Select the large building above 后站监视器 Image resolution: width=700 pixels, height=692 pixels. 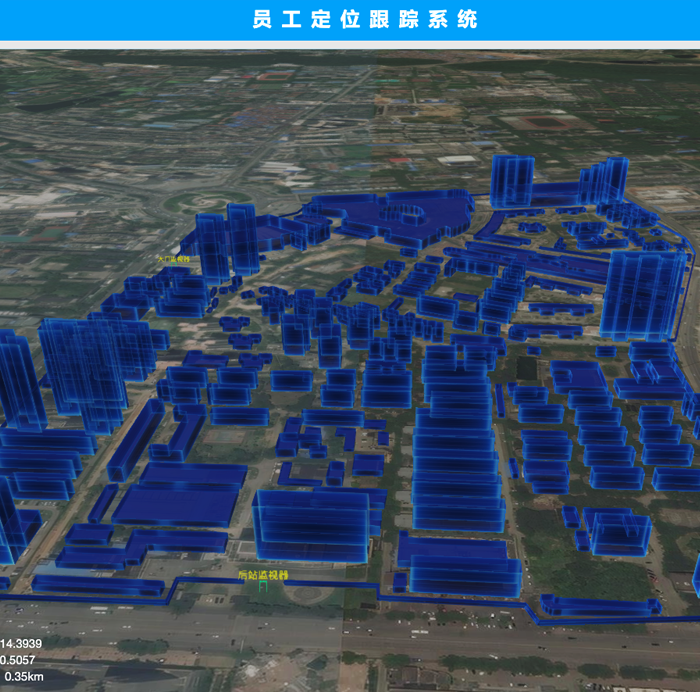(312, 525)
